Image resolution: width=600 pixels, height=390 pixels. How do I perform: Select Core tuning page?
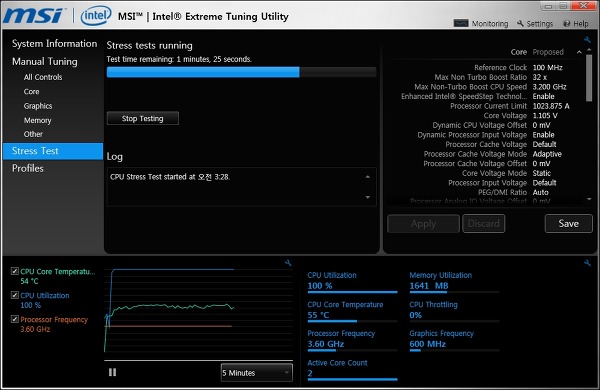[31, 92]
